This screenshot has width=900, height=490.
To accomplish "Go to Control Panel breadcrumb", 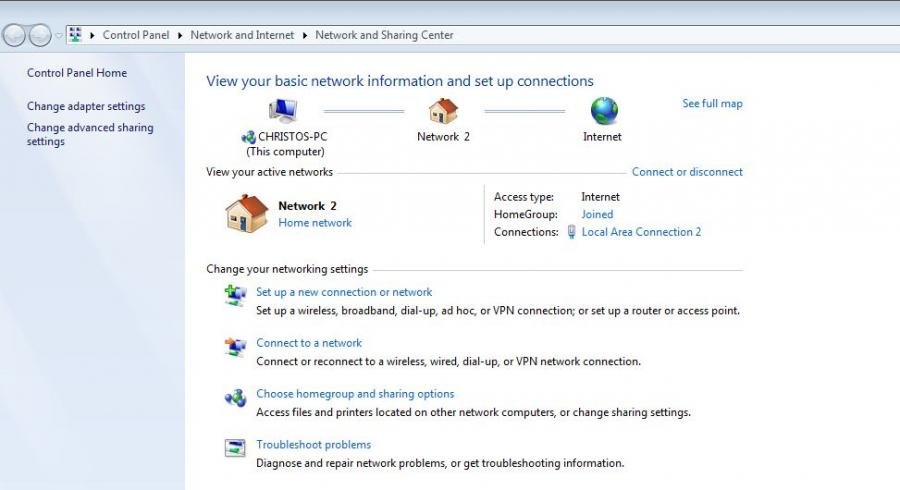I will tap(136, 35).
